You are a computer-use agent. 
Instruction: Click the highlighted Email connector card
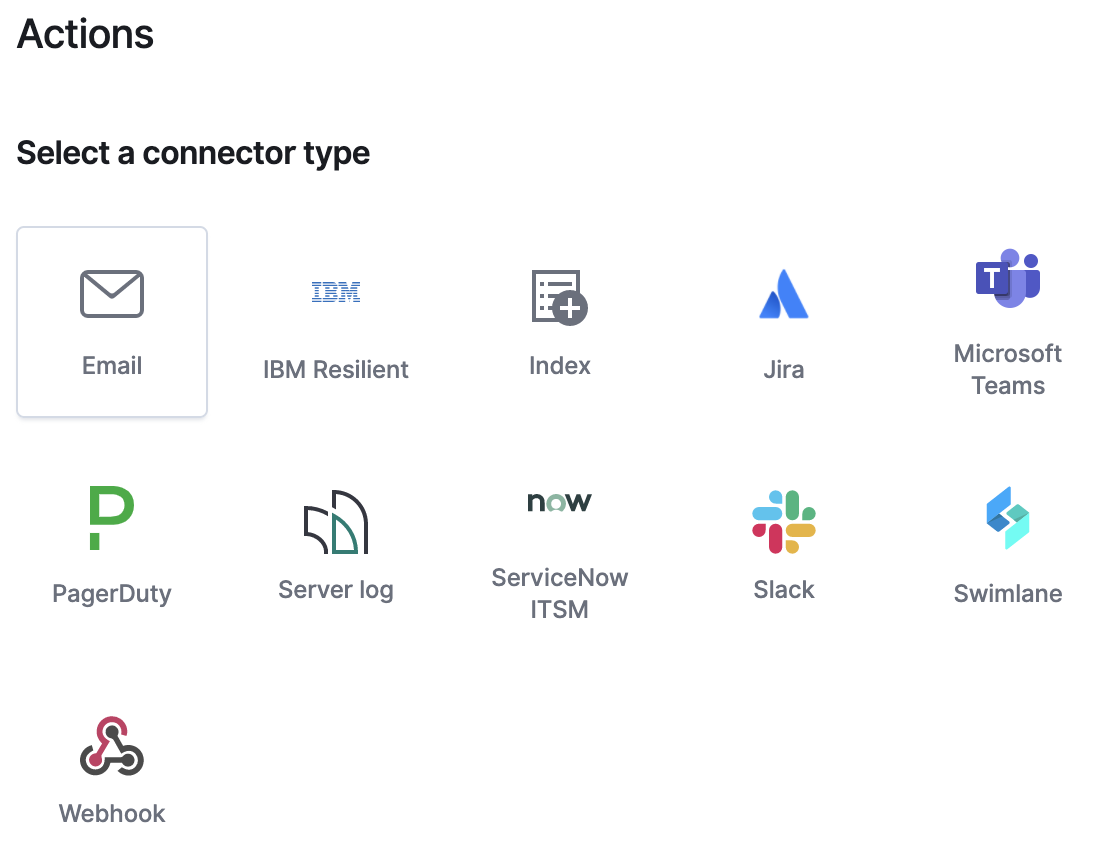[x=112, y=322]
